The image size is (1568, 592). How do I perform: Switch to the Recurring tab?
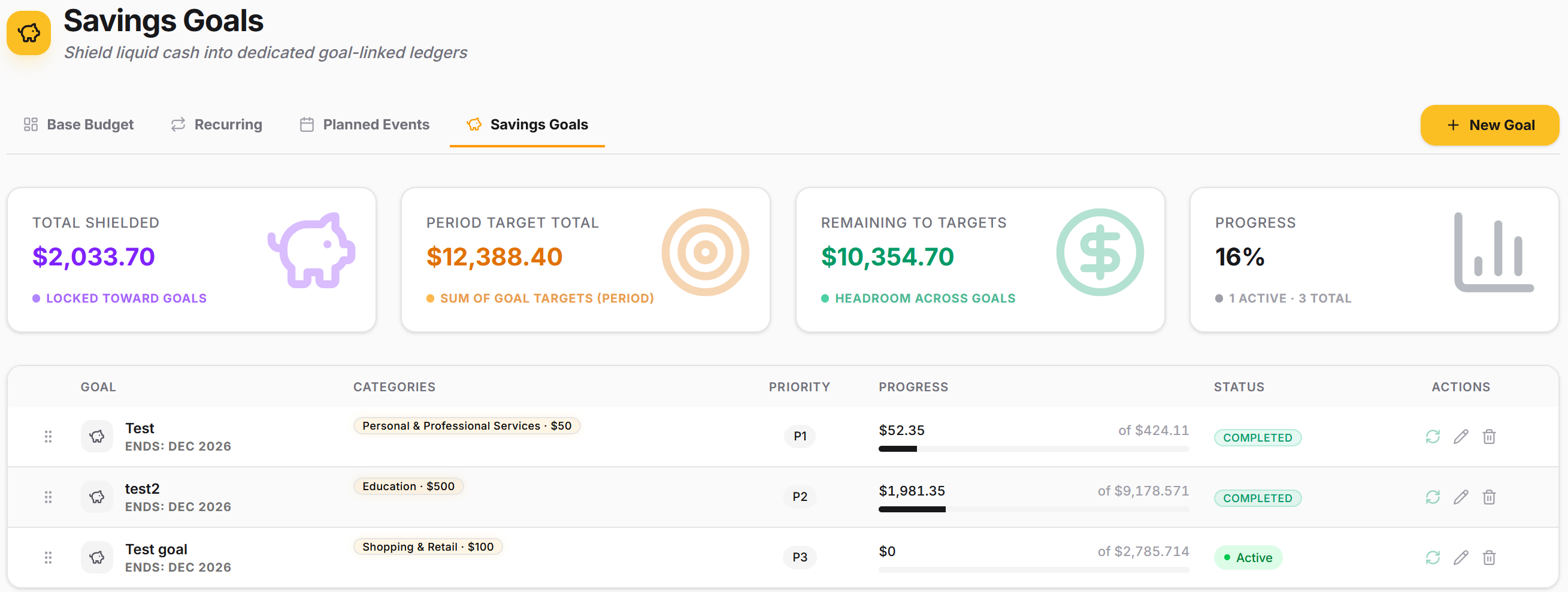217,125
